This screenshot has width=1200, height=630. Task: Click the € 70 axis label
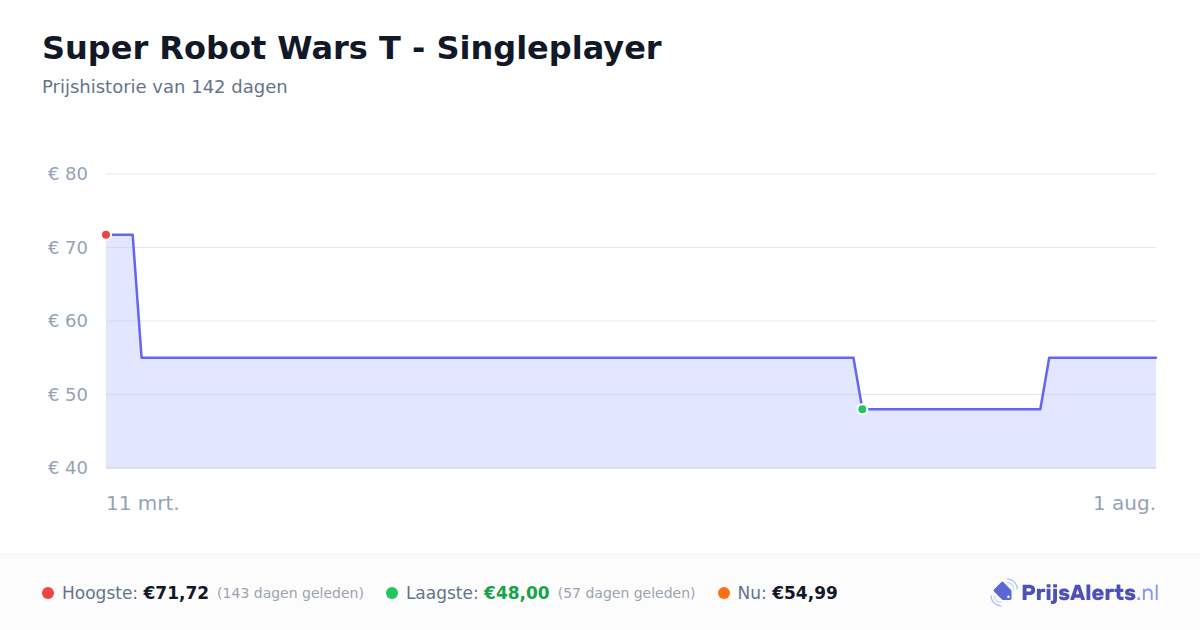[68, 247]
